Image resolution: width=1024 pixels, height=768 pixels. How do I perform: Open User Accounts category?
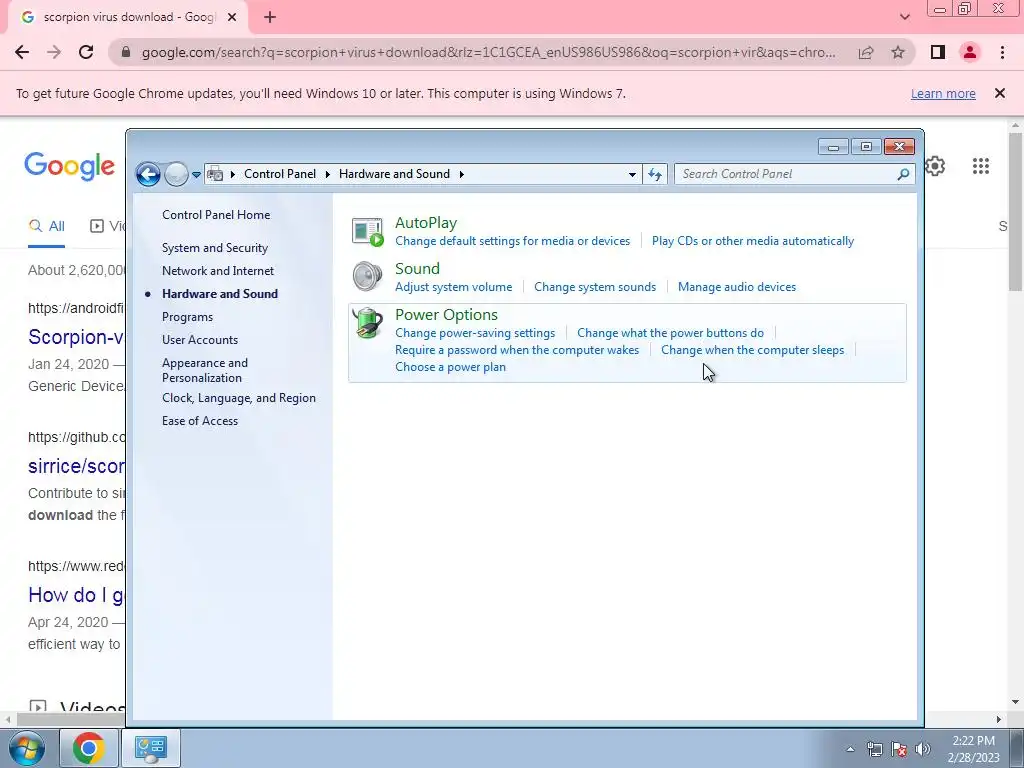pos(200,340)
